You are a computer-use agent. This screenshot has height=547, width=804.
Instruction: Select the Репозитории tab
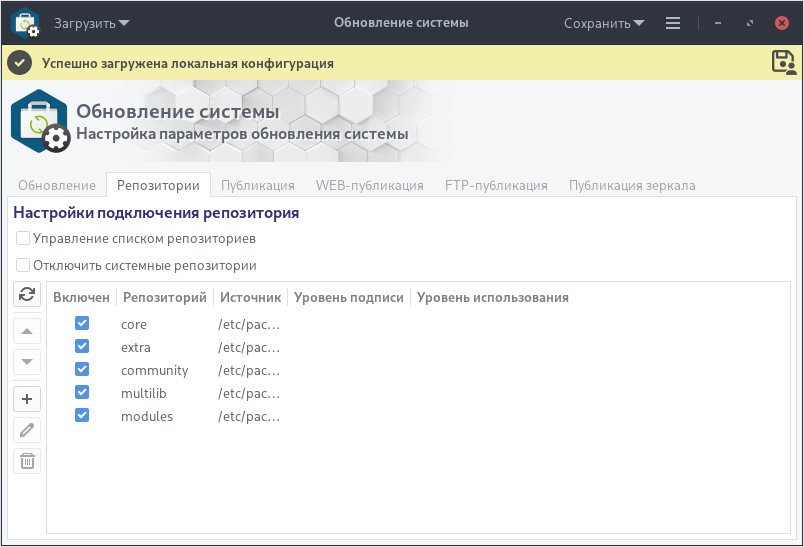tap(158, 185)
